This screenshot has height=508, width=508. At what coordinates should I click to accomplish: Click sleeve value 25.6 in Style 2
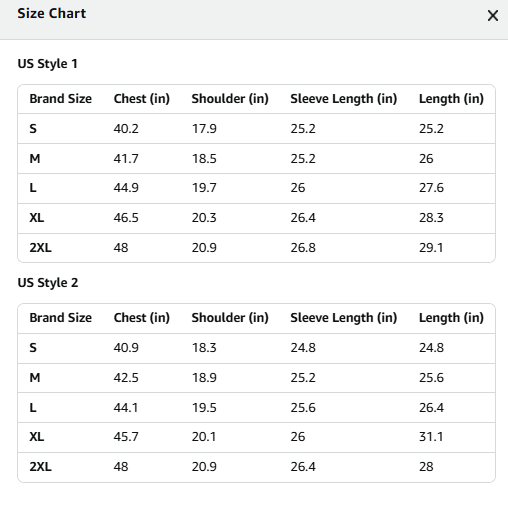[303, 408]
